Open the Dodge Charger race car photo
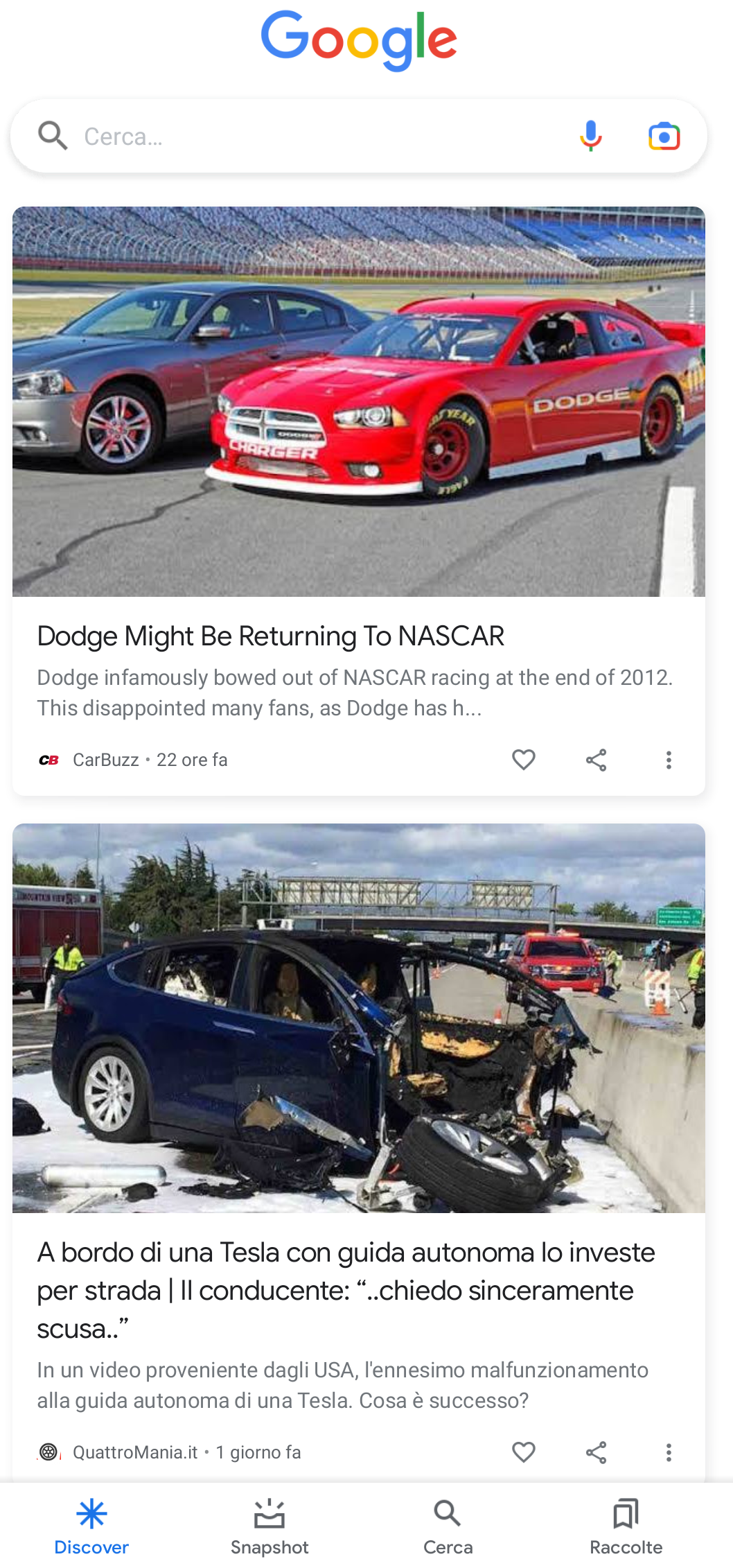Viewport: 733px width, 1568px height. [x=359, y=401]
